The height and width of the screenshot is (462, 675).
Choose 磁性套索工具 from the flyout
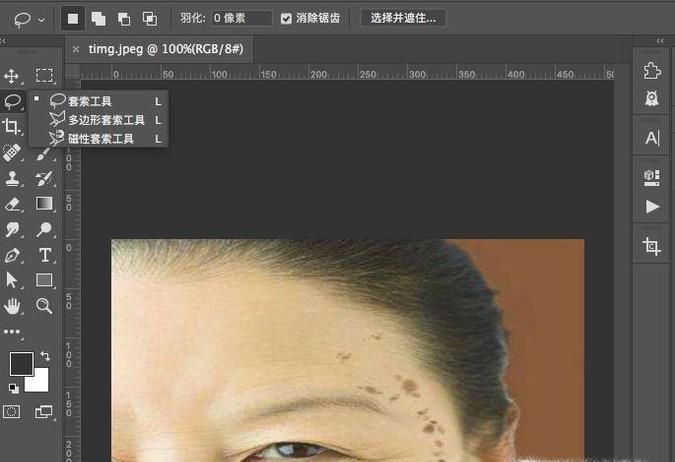(x=99, y=139)
